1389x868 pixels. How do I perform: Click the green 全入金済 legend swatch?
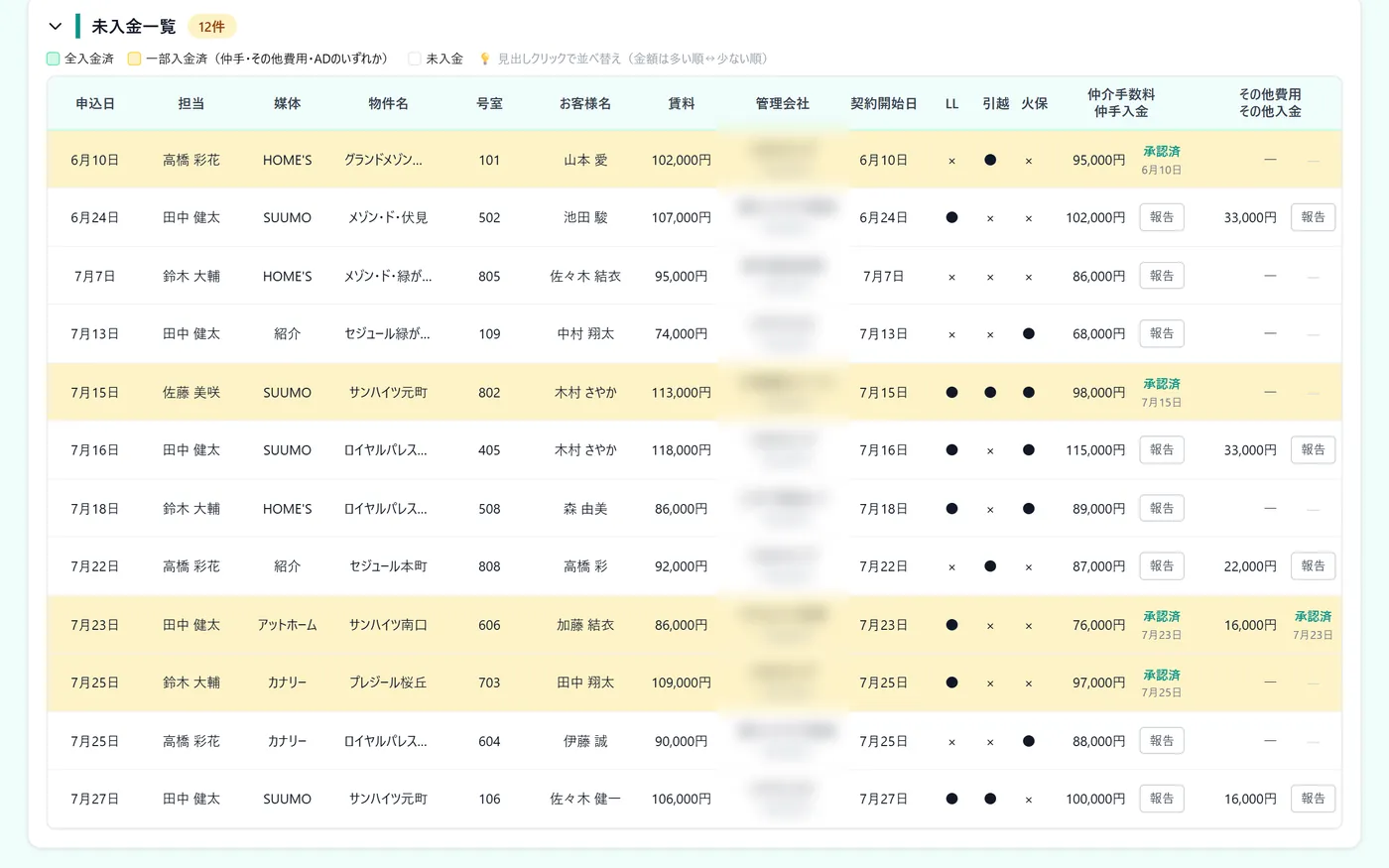54,60
